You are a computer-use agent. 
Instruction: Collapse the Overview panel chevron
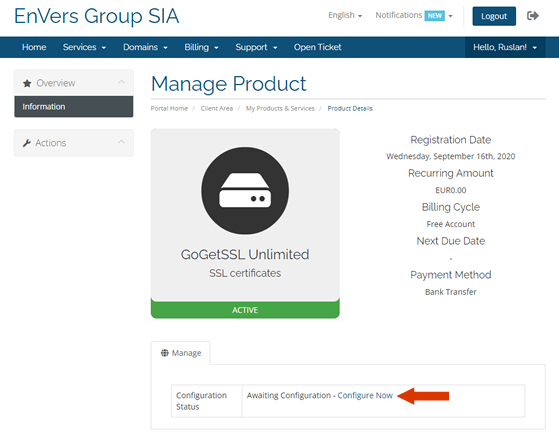coord(121,82)
